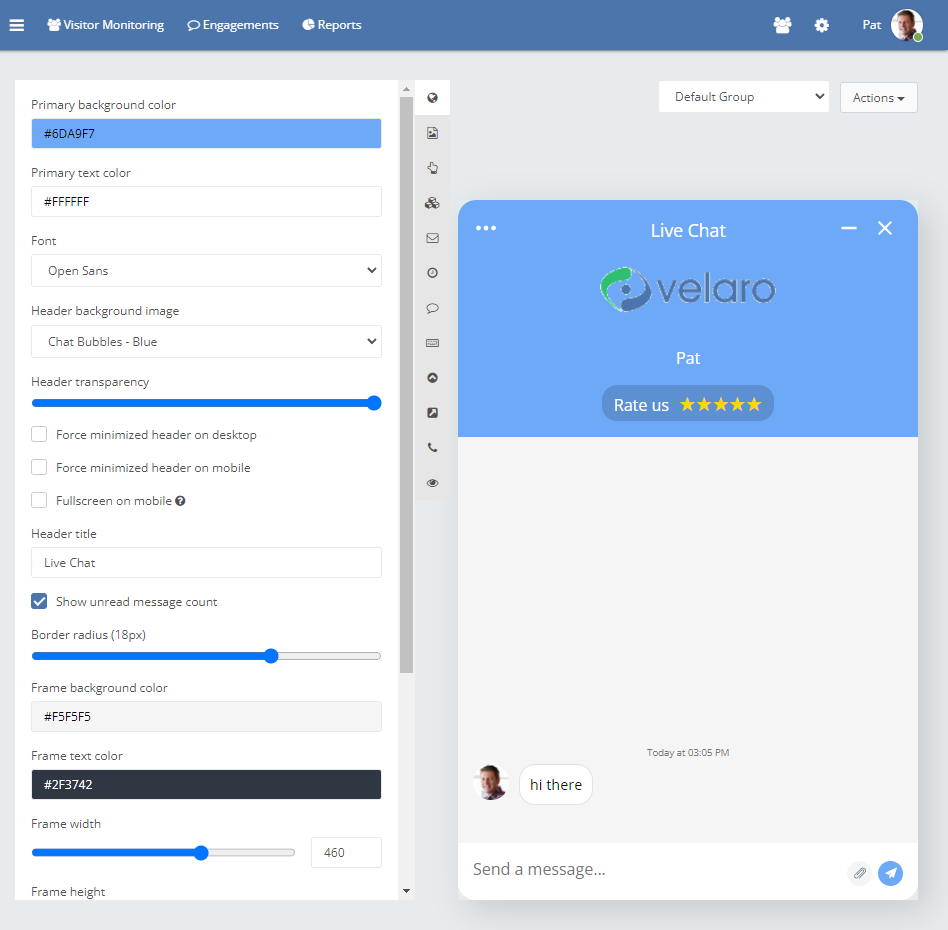948x930 pixels.
Task: Open the Reports menu item
Action: [332, 25]
